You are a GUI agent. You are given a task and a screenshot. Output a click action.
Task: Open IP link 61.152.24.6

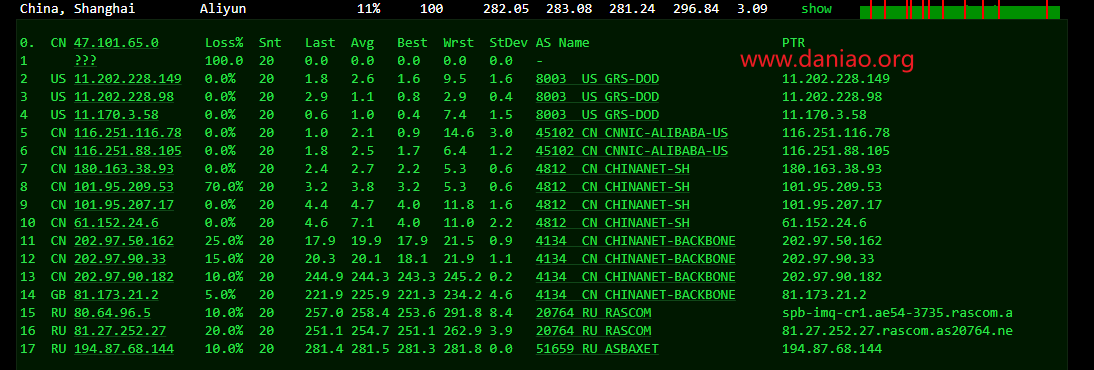coord(116,223)
